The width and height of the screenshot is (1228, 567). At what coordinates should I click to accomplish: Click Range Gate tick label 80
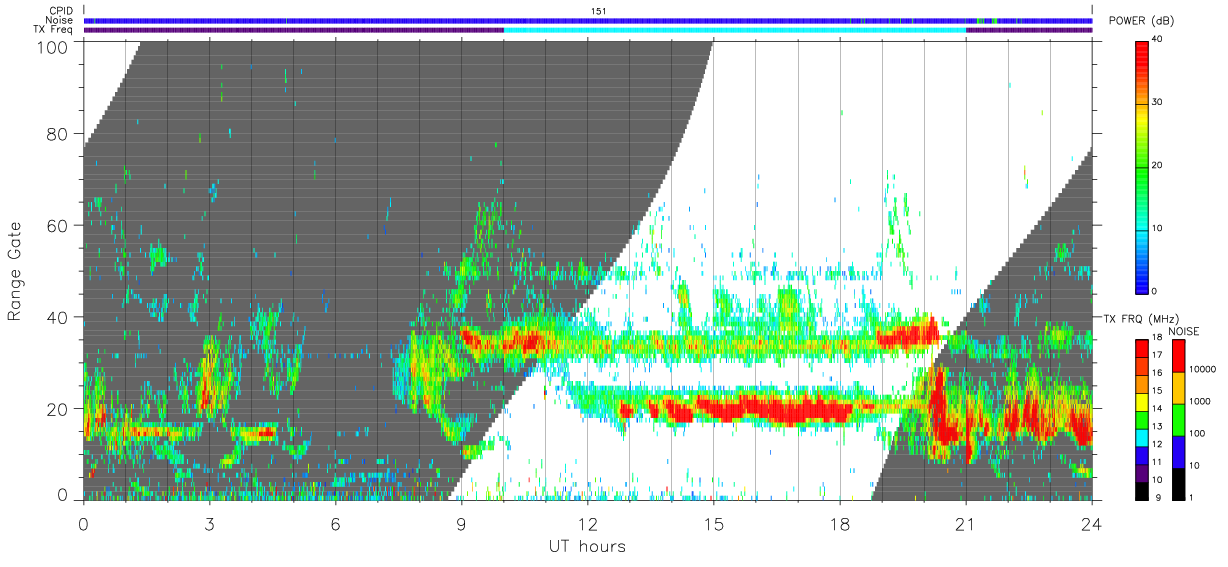(x=58, y=134)
